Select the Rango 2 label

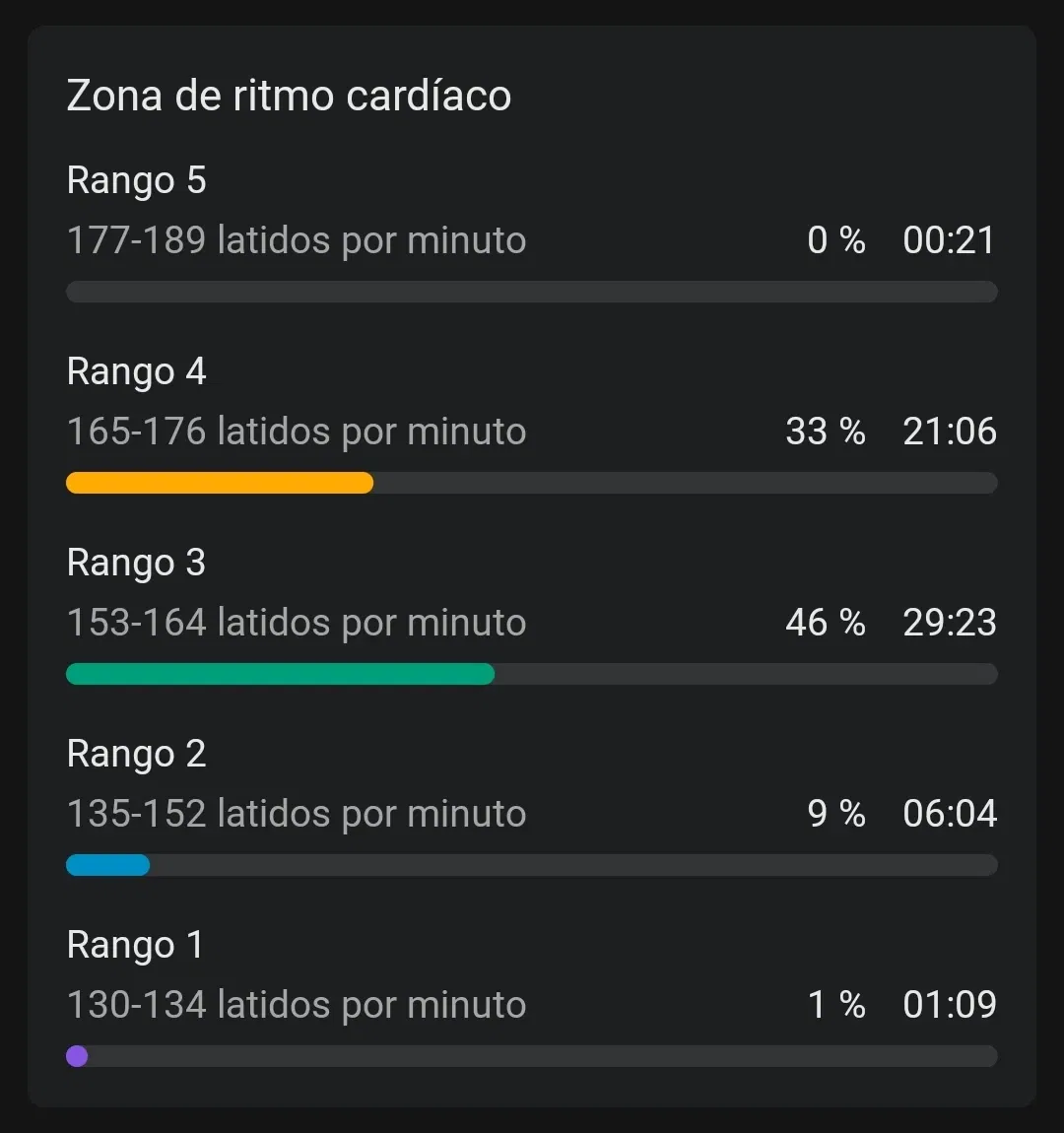(137, 754)
